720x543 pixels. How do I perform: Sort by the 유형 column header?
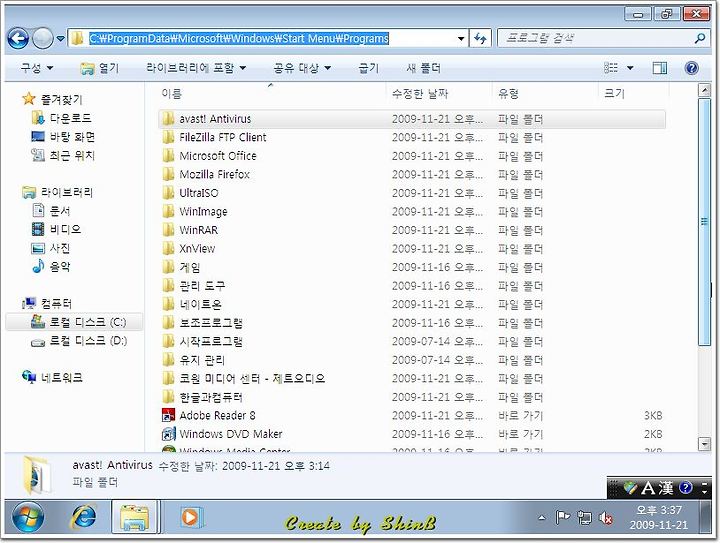click(x=508, y=94)
